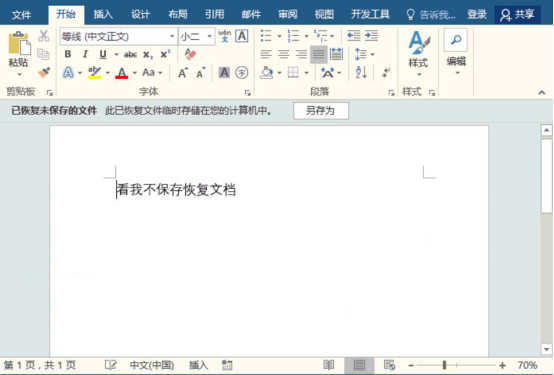
Task: Click the Sign in link
Action: tap(477, 14)
